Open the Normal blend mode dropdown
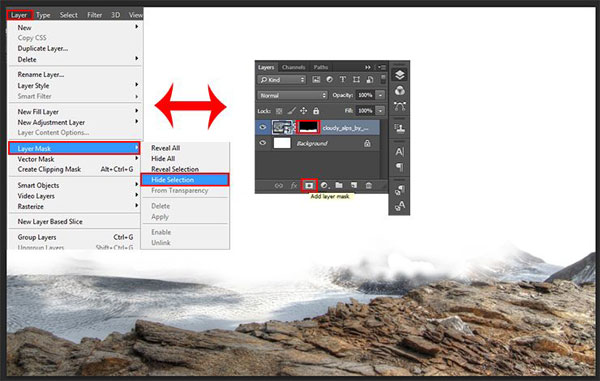Image resolution: width=600 pixels, height=381 pixels. 293,95
